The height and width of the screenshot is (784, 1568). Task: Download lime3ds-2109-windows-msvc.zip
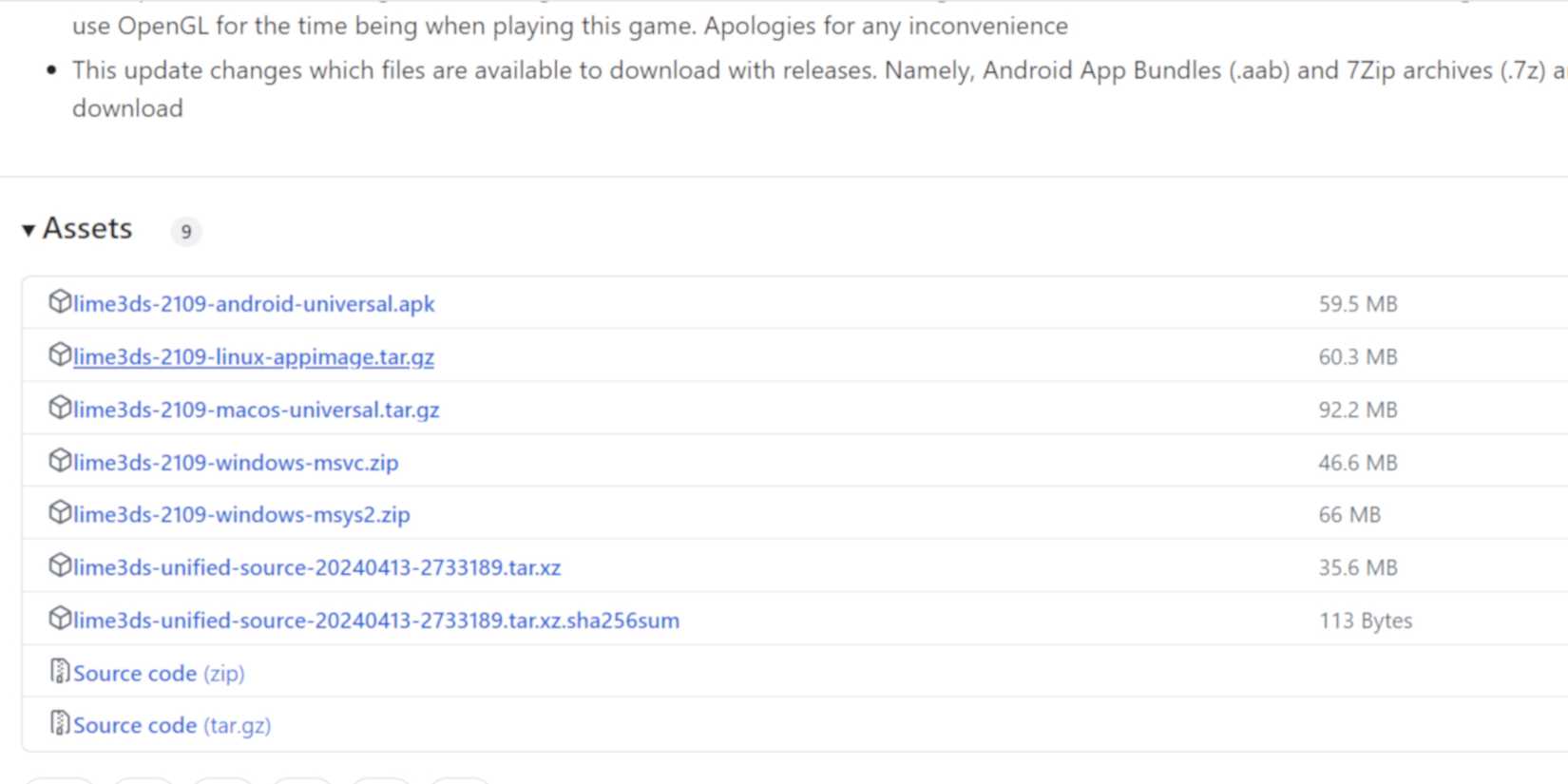tap(236, 463)
